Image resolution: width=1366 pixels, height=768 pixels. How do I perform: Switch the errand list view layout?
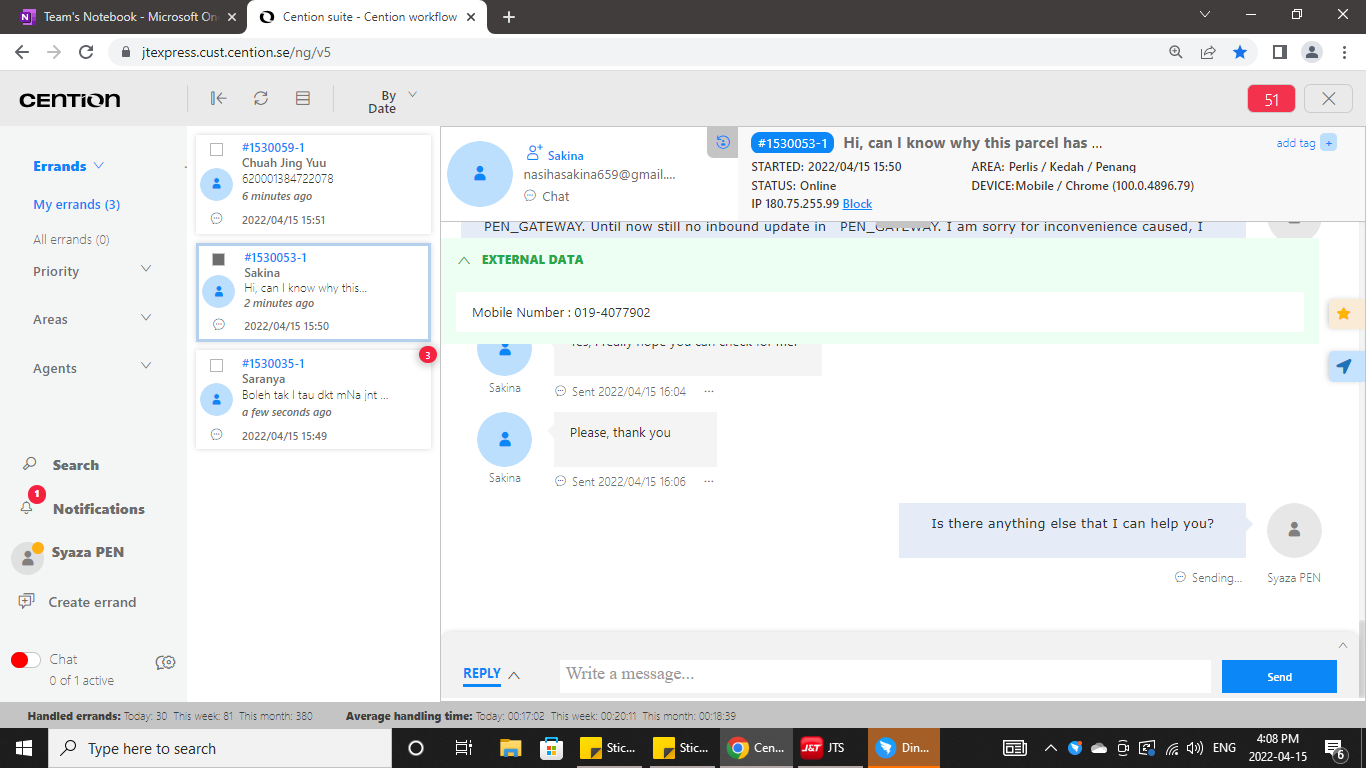303,98
